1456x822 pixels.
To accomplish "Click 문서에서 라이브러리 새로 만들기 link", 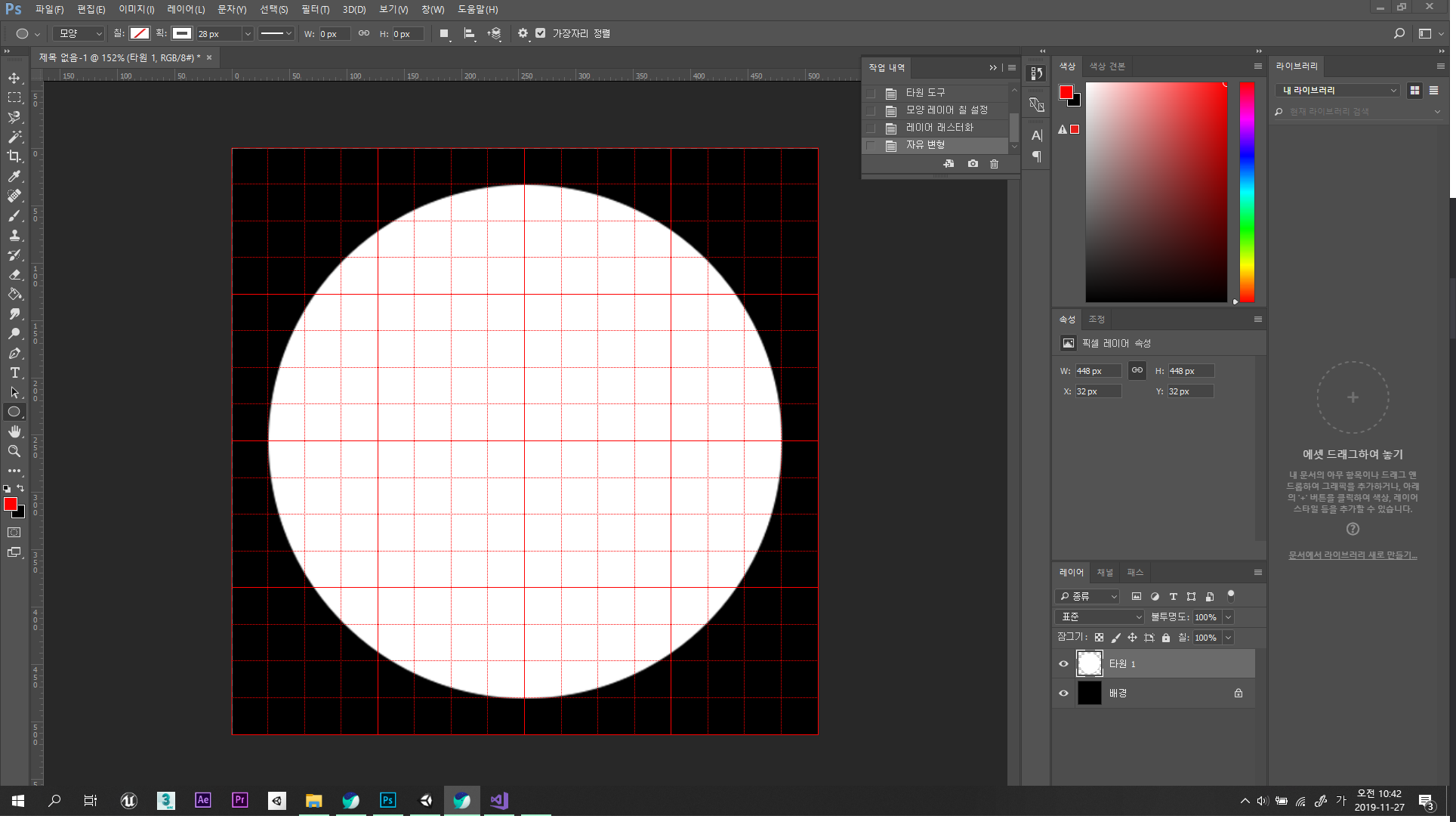I will (1352, 555).
